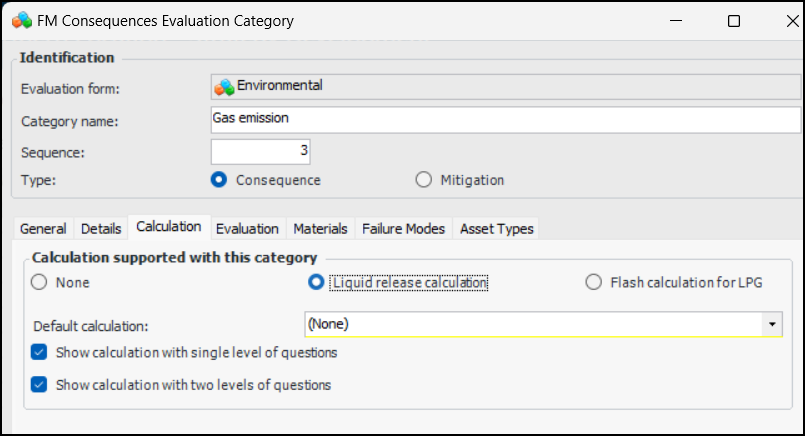This screenshot has width=805, height=436.
Task: Click the FM Consequences title bar icon
Action: click(x=20, y=20)
